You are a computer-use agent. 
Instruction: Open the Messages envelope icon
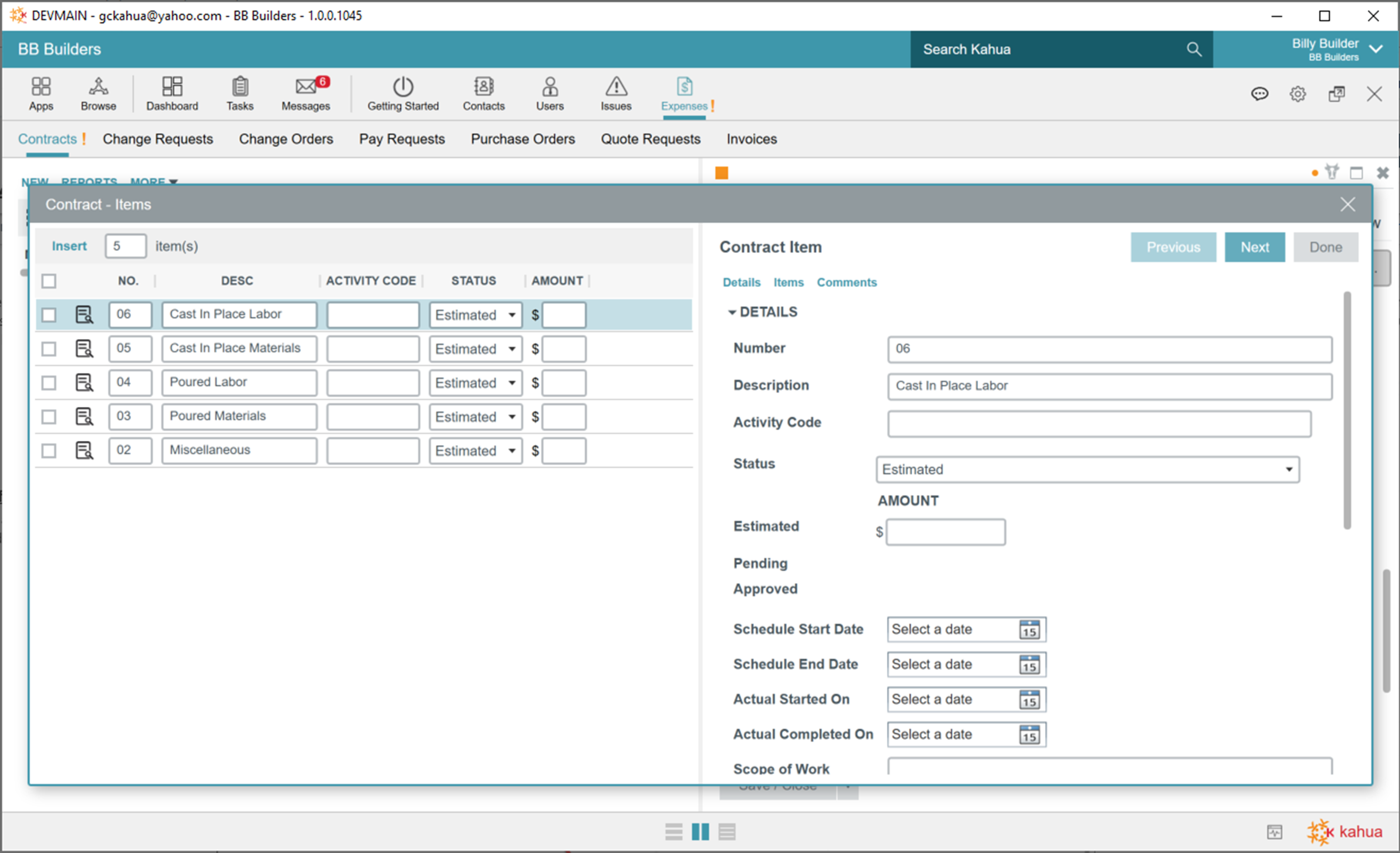[306, 87]
